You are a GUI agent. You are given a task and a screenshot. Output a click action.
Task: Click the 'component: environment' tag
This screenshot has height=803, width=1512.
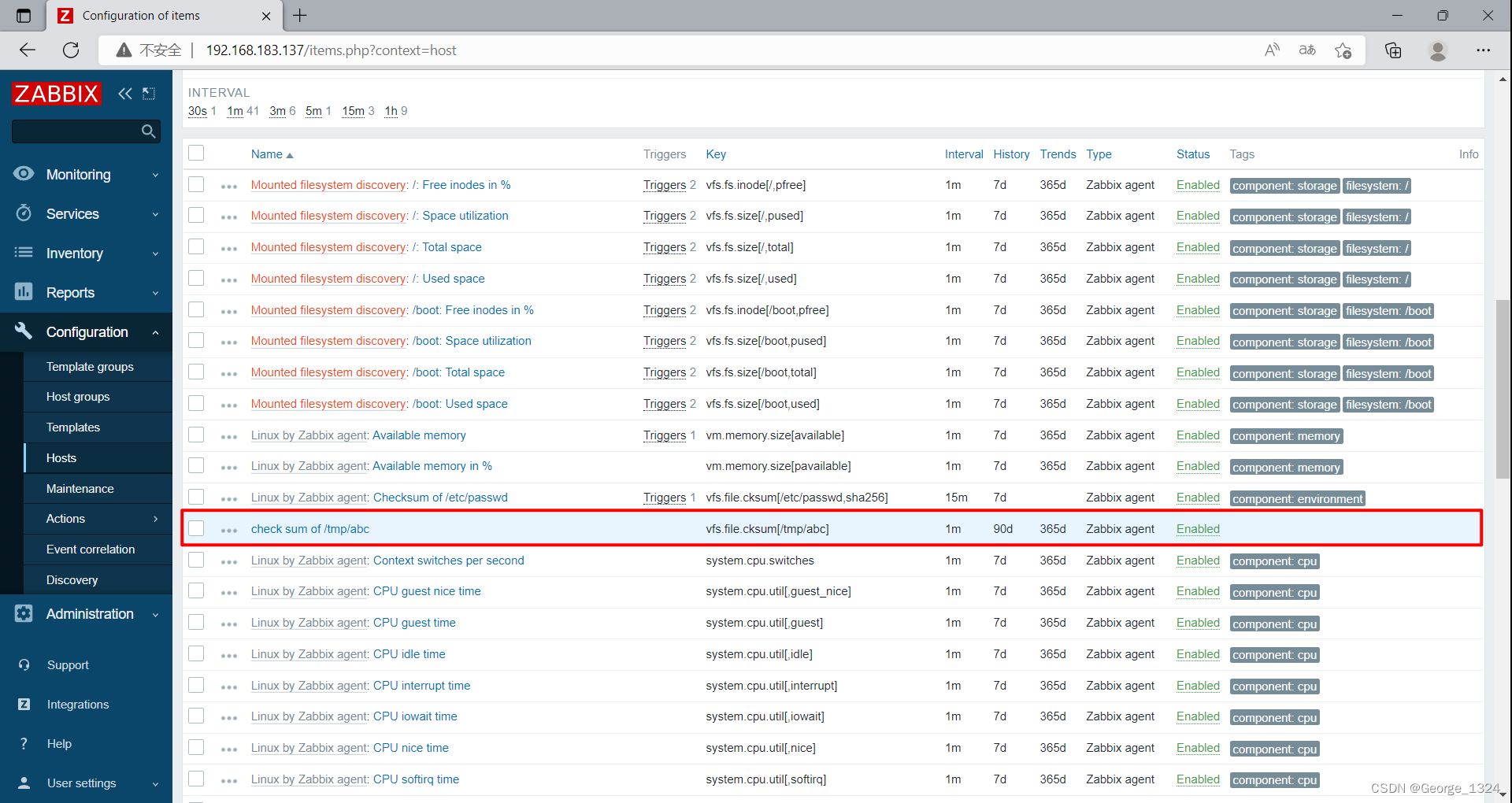click(1297, 498)
